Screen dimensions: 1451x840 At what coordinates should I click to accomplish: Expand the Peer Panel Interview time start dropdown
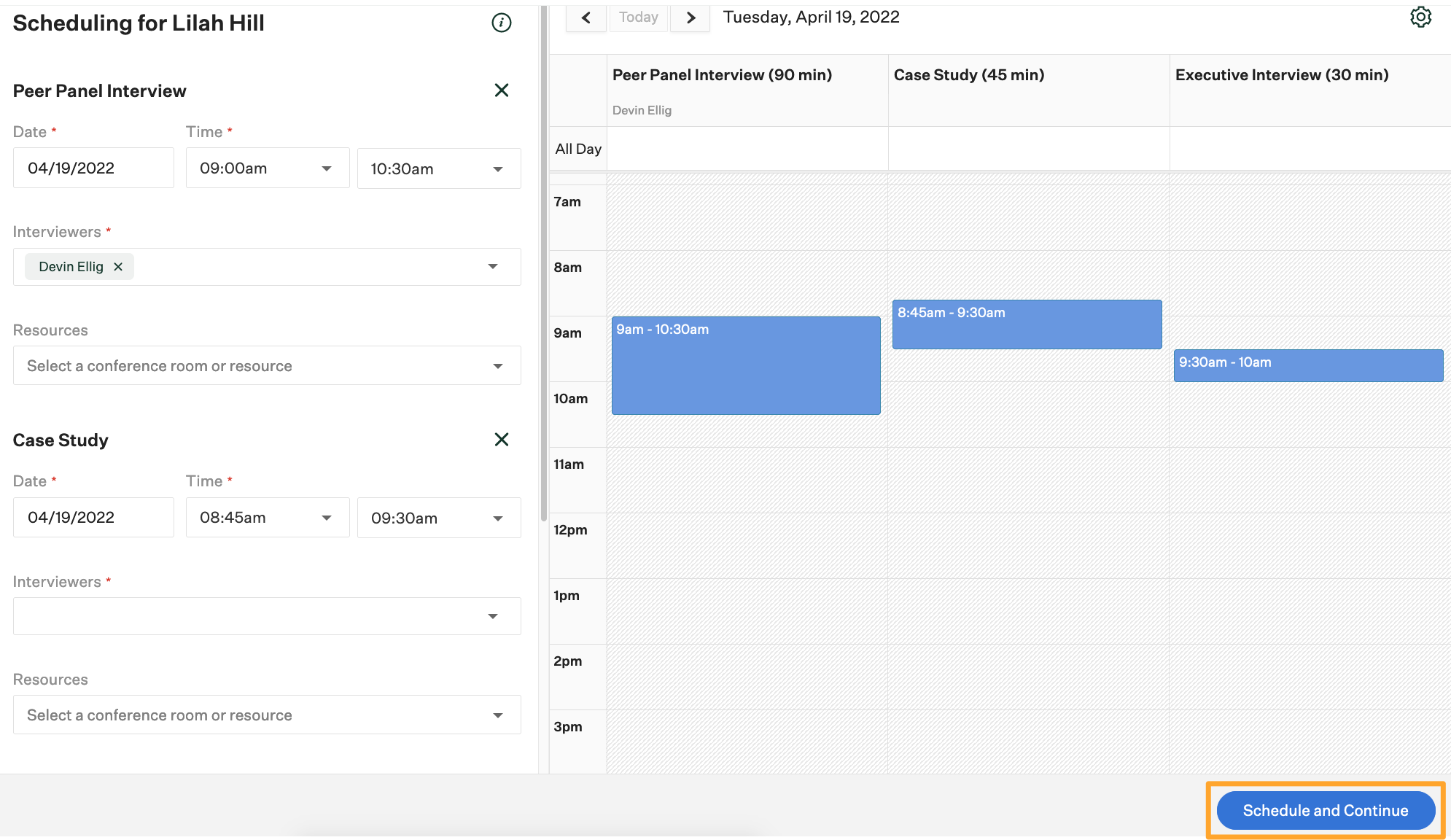coord(325,168)
